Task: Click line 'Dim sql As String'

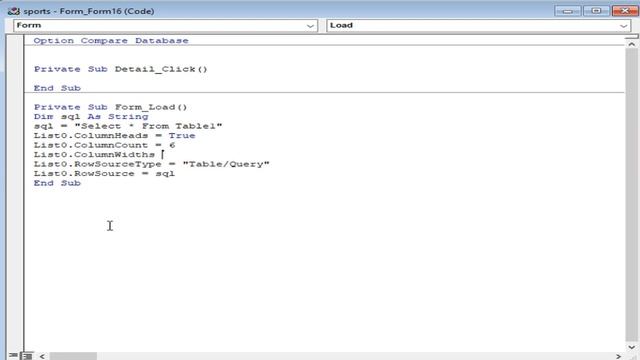Action: pos(91,117)
